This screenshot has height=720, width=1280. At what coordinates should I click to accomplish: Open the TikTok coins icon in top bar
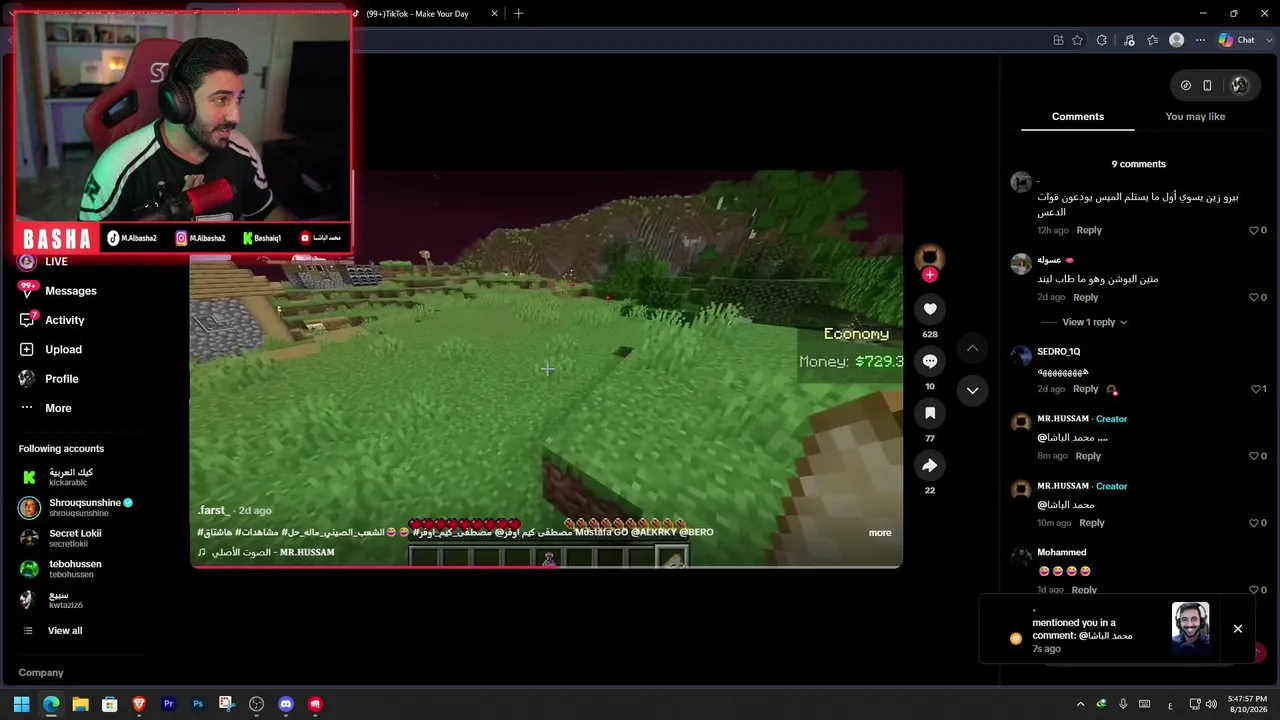click(x=1186, y=86)
